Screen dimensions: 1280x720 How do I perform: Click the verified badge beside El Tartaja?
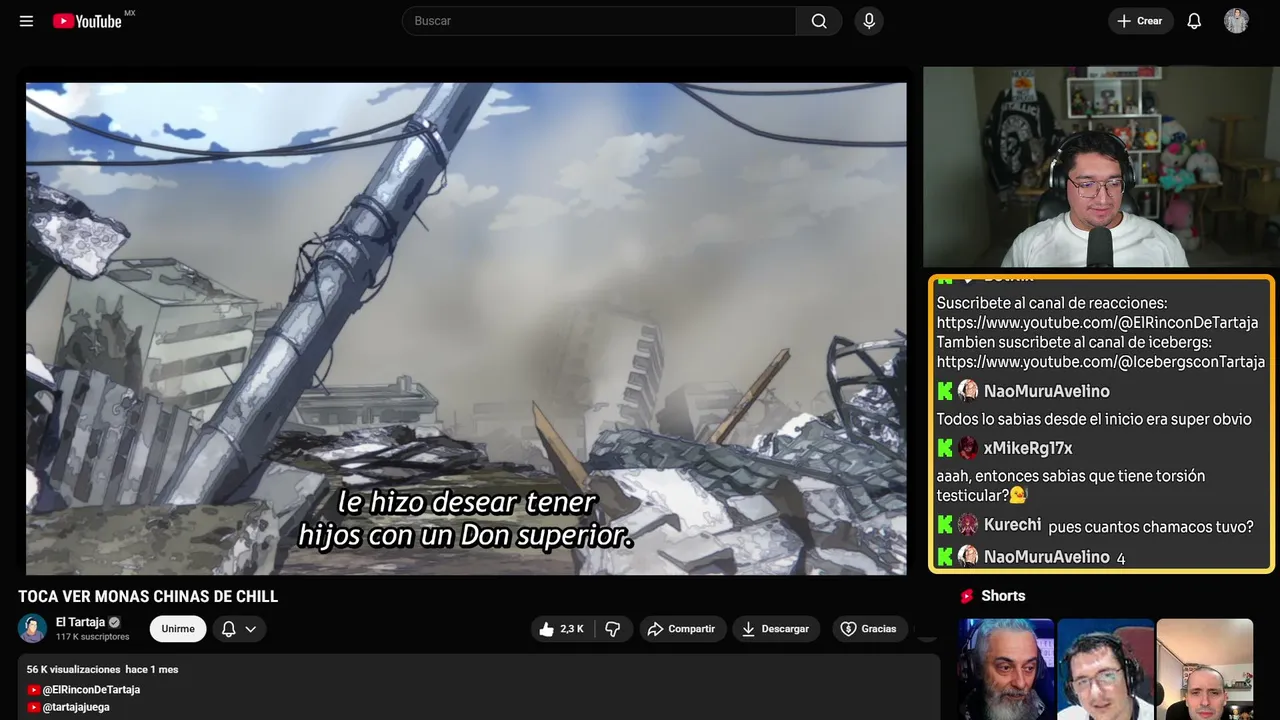pos(114,622)
